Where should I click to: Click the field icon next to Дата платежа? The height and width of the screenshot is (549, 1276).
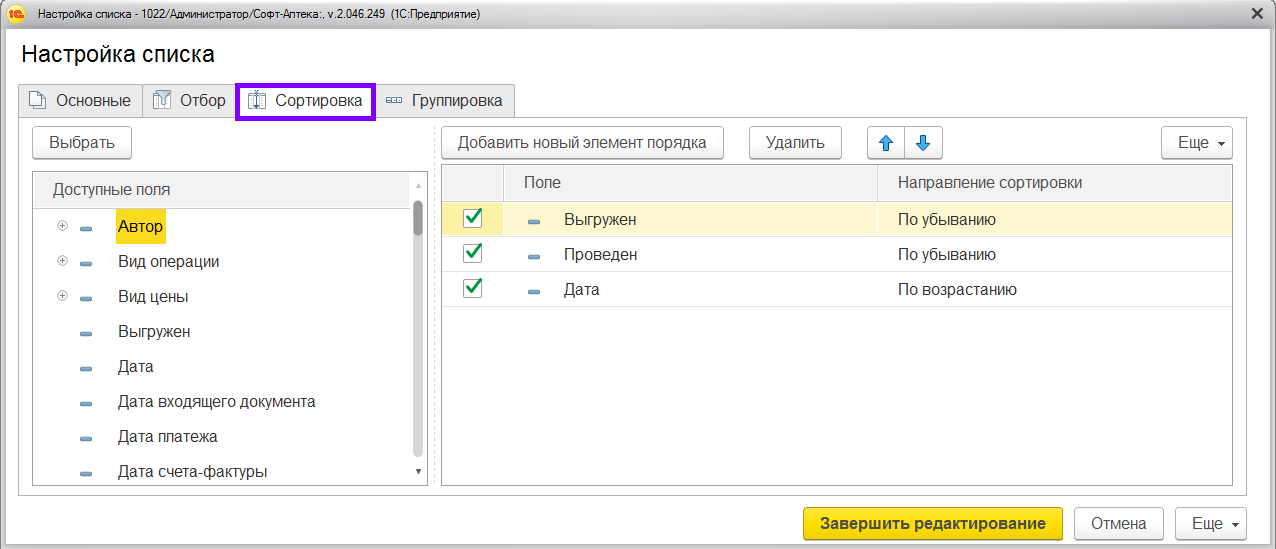[x=86, y=438]
